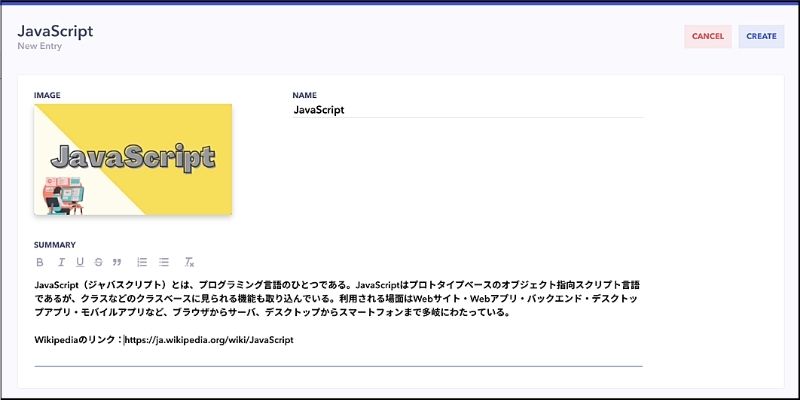Toggle italic formatting in summary toolbar

tap(61, 262)
